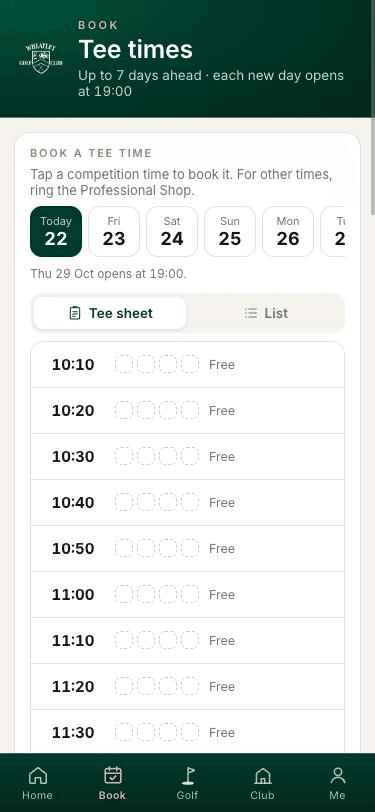Click the list icon beside List

(x=251, y=313)
